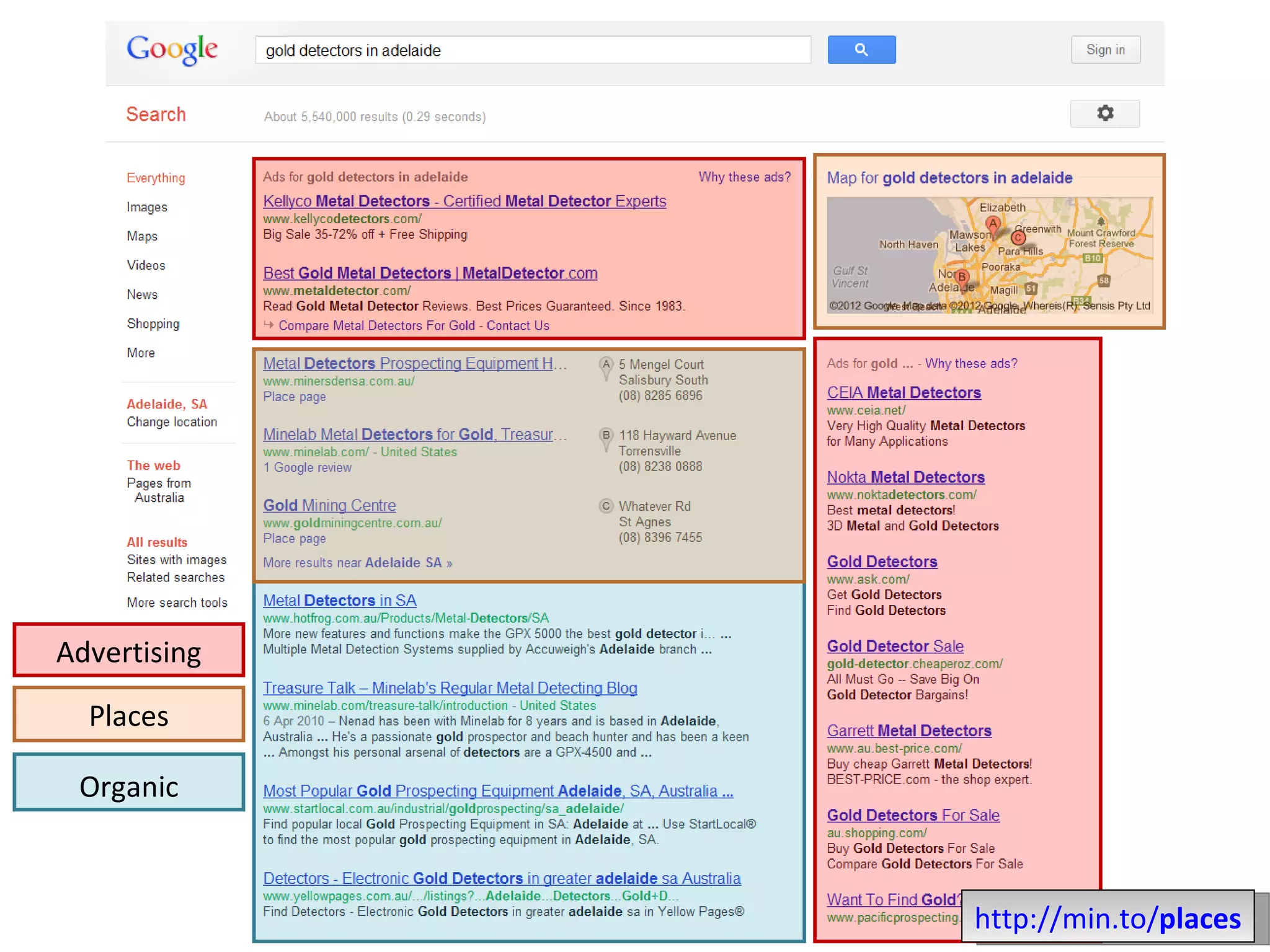Select Pages from Australia filter

point(159,490)
